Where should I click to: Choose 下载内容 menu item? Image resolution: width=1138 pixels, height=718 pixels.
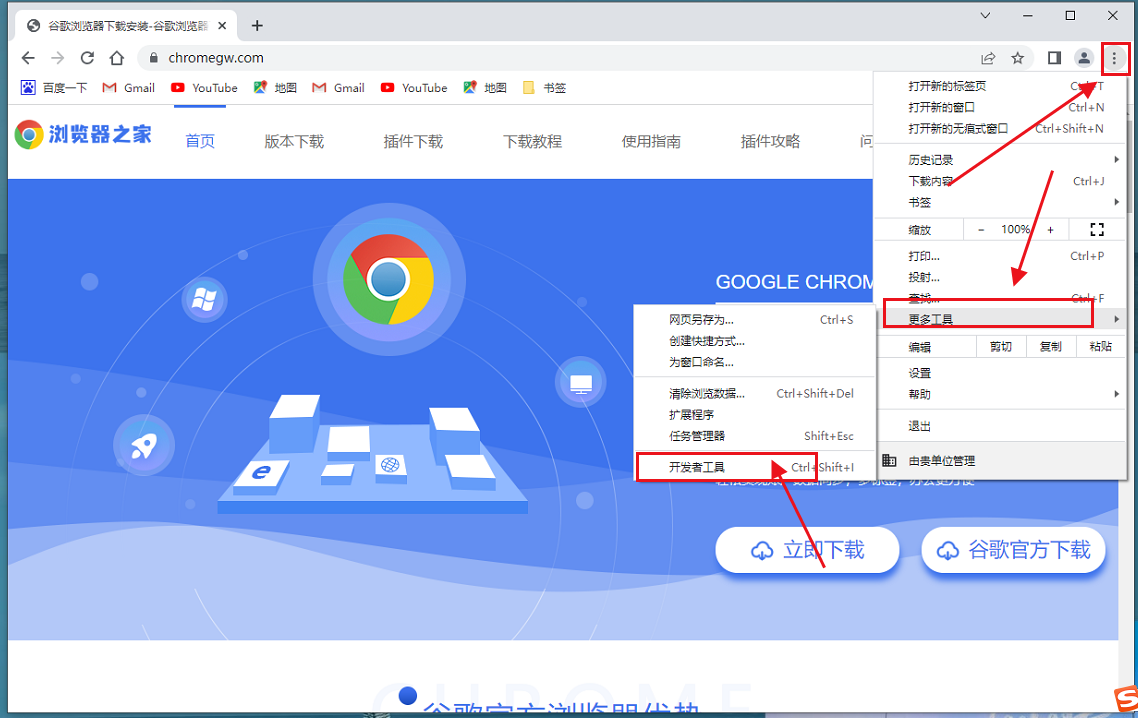(1001, 181)
